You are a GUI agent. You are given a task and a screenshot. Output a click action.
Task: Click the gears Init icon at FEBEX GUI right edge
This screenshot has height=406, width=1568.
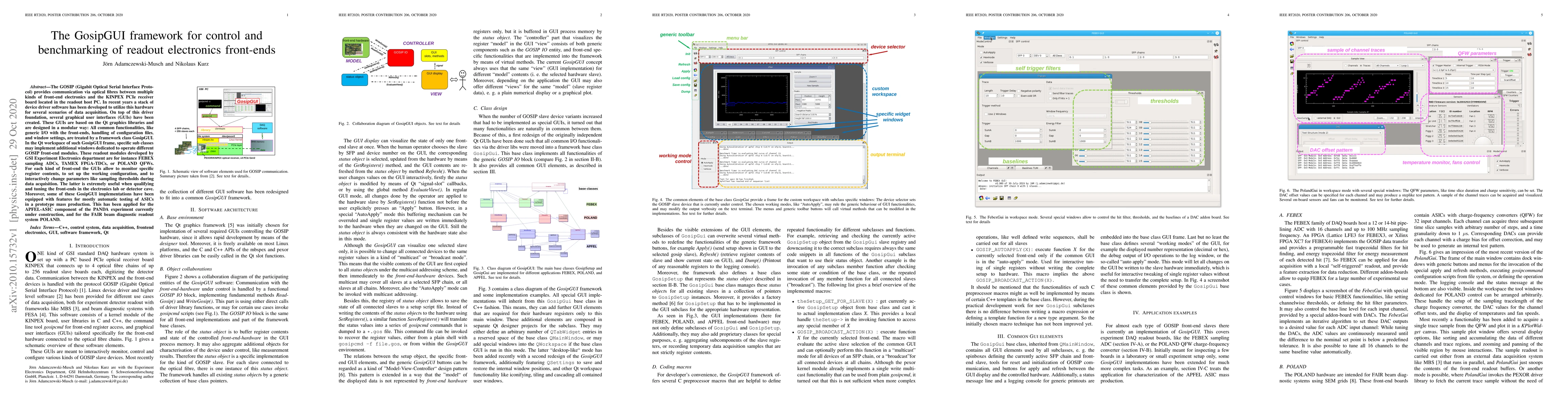point(1215,45)
